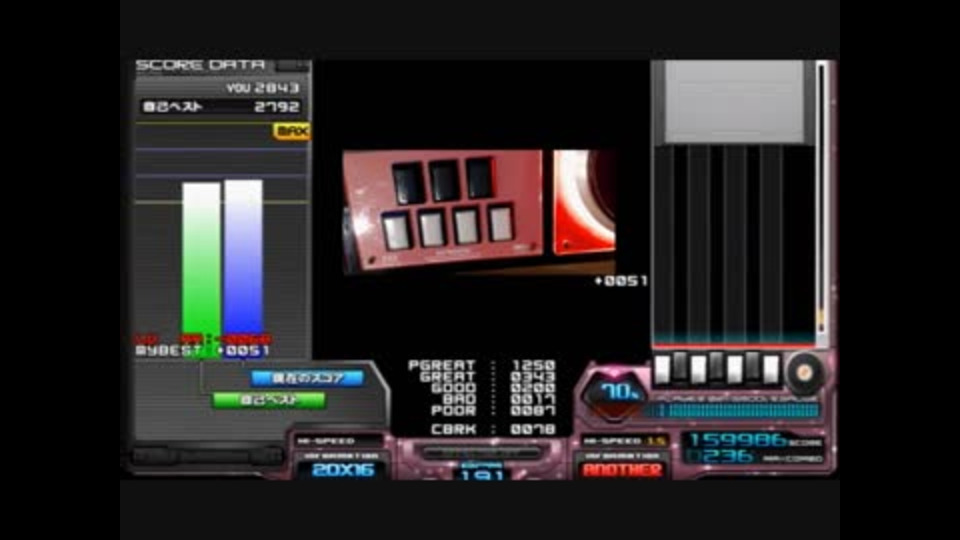This screenshot has height=540, width=960.
Task: Click the leftmost white key below lanes
Action: (x=662, y=369)
